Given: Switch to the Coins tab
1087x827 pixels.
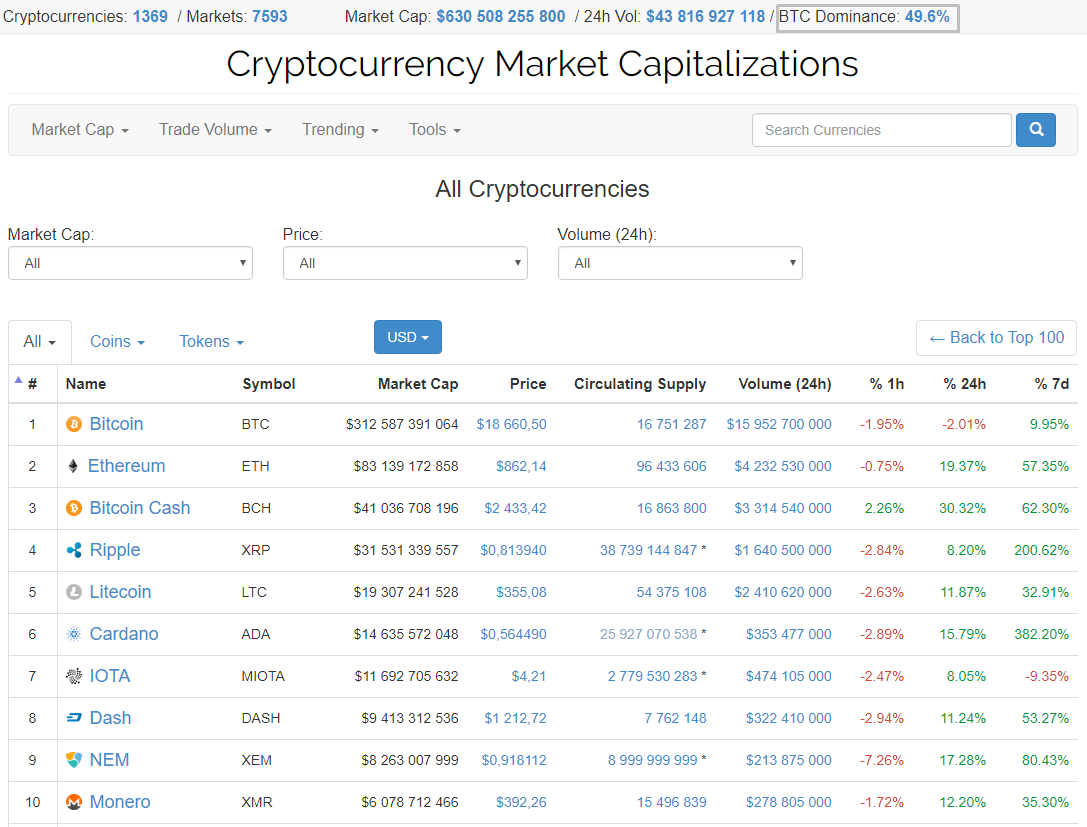Looking at the screenshot, I should click(117, 342).
